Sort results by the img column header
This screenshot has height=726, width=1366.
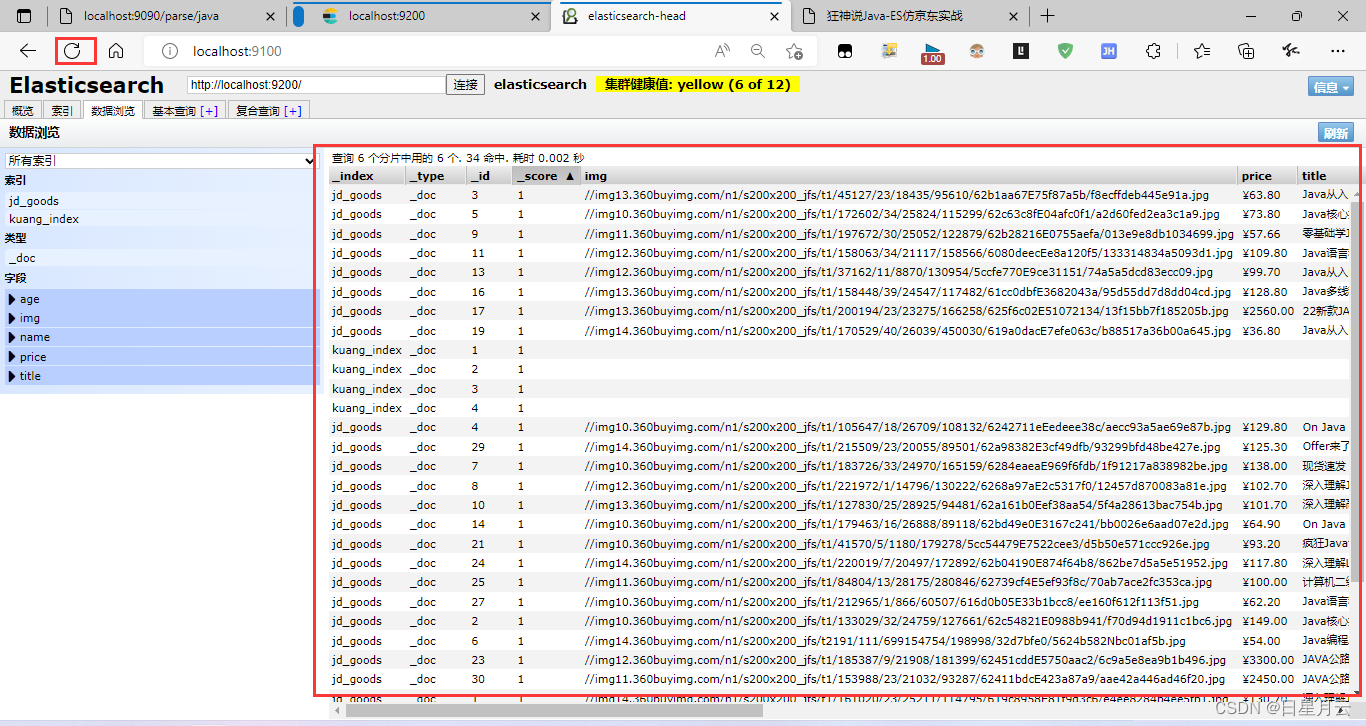908,176
